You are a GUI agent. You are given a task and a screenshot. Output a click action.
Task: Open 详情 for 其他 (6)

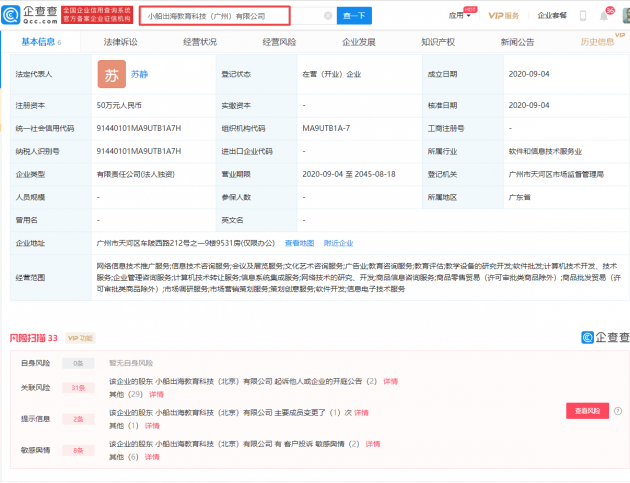click(x=152, y=457)
